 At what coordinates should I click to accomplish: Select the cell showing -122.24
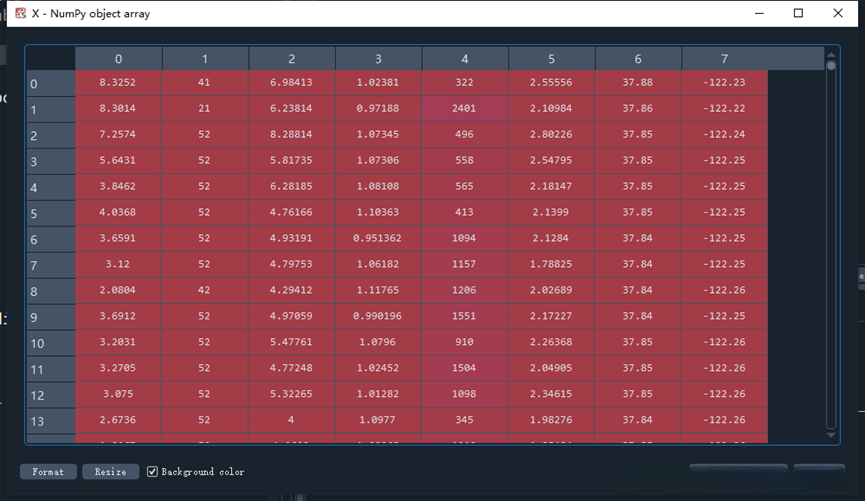pos(724,135)
